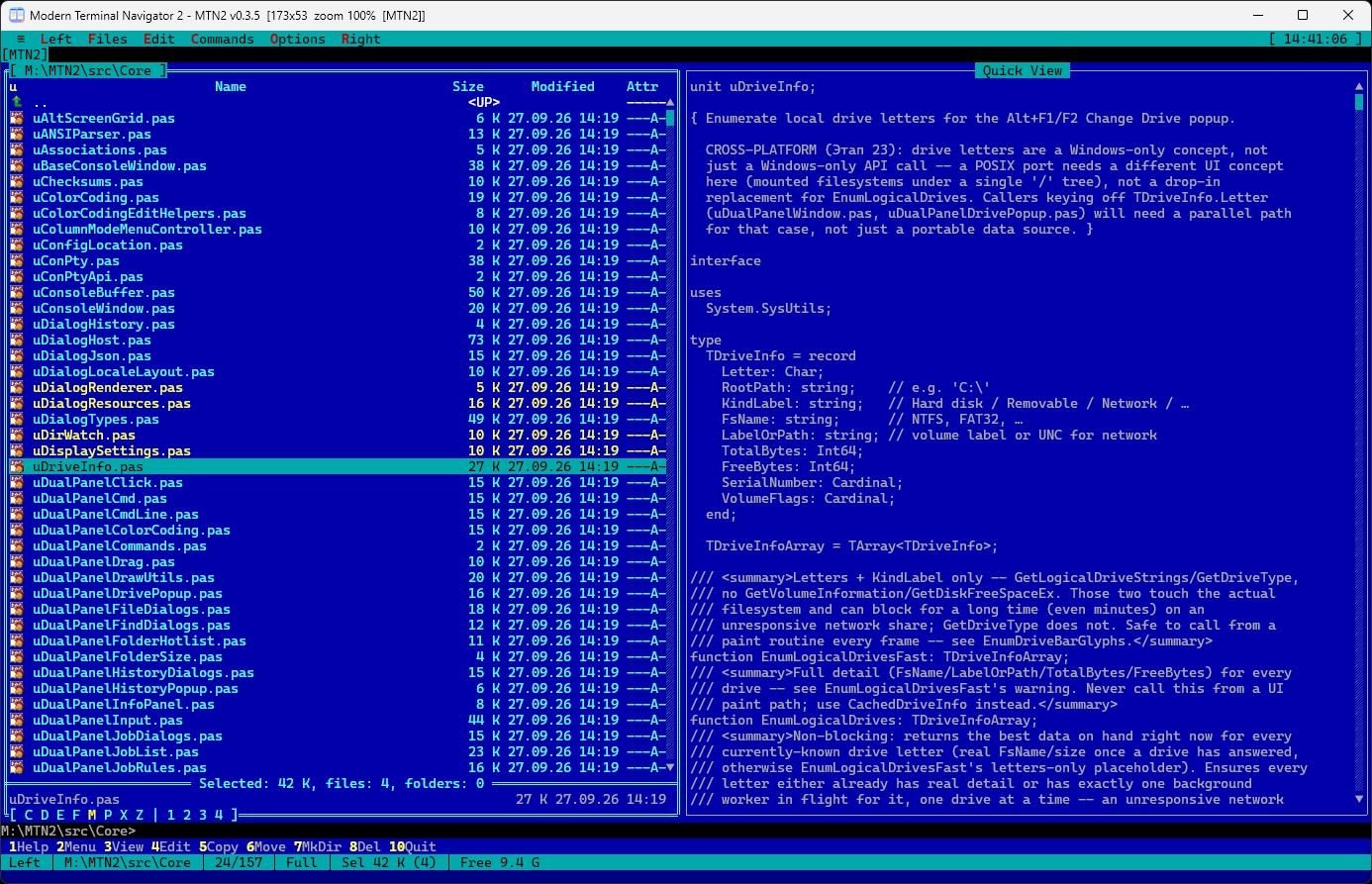This screenshot has width=1372, height=884.
Task: Select the uDualPanelClick.pas file row
Action: click(338, 482)
